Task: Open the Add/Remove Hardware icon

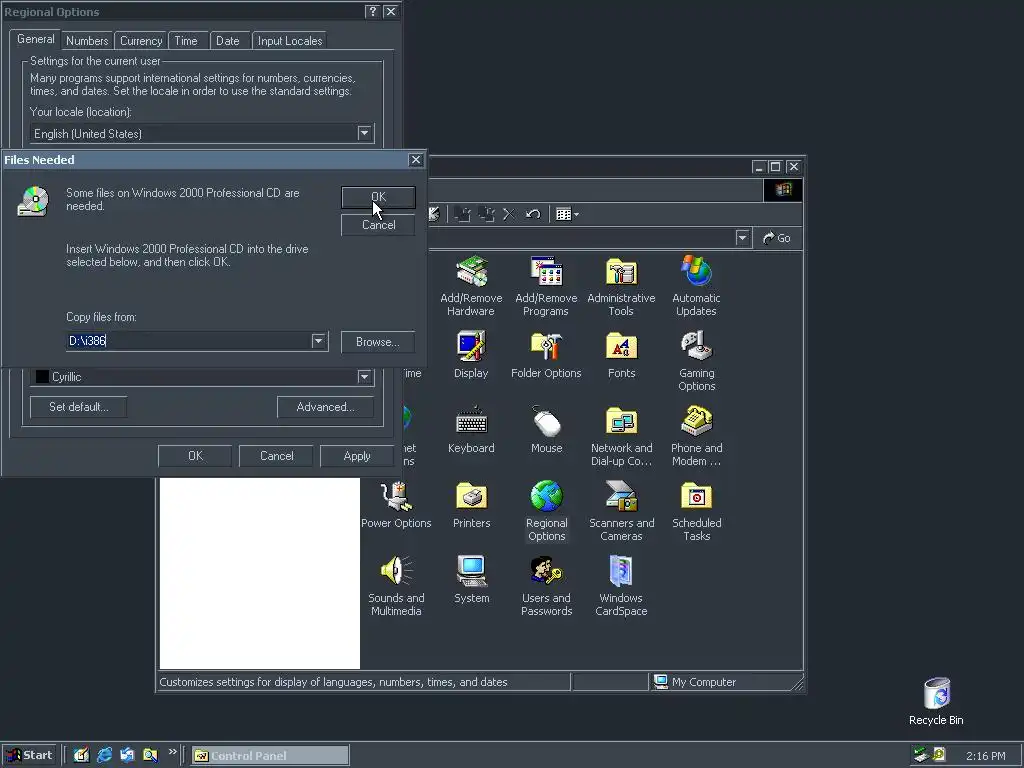Action: [x=471, y=285]
